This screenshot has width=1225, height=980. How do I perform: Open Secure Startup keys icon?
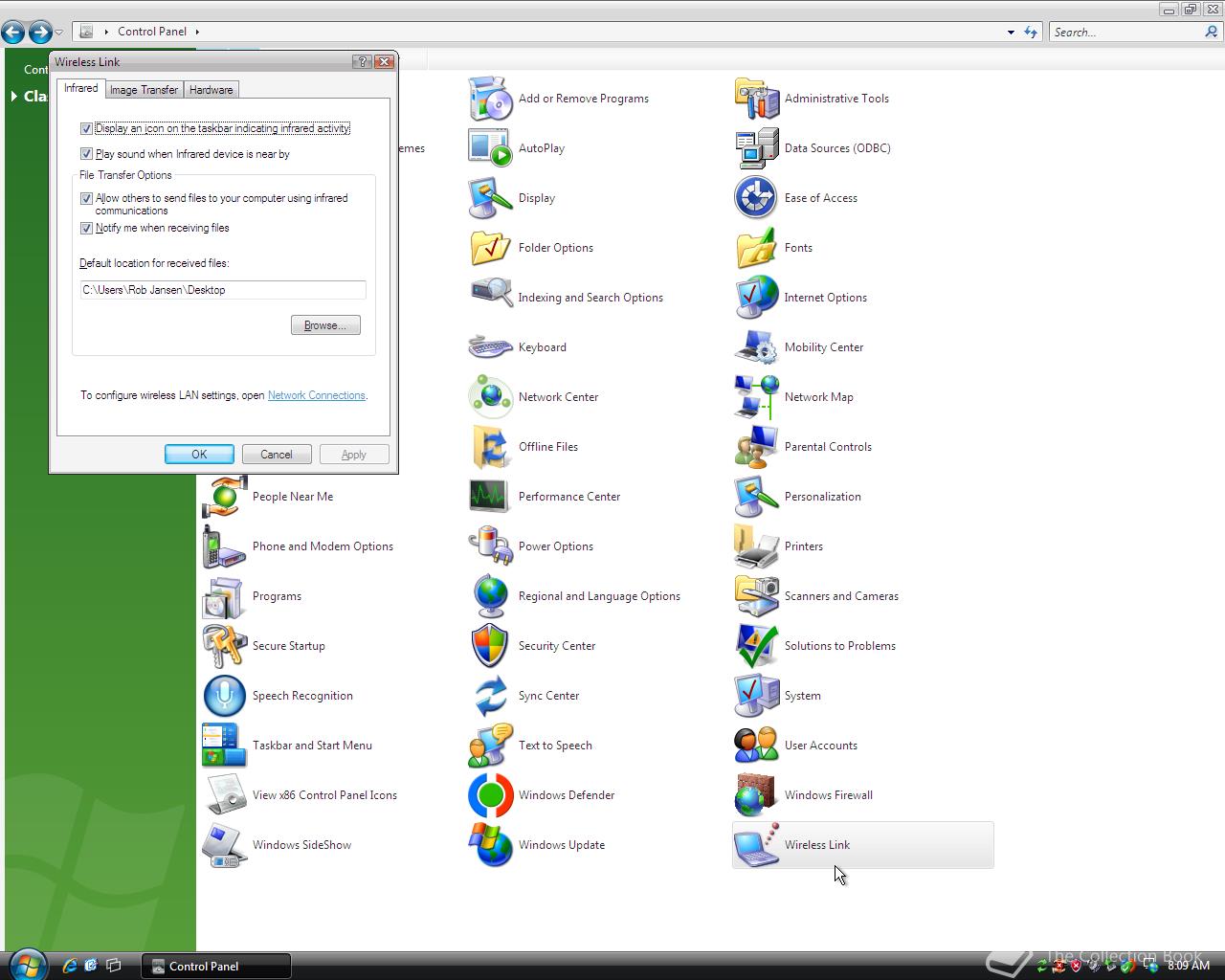[225, 646]
